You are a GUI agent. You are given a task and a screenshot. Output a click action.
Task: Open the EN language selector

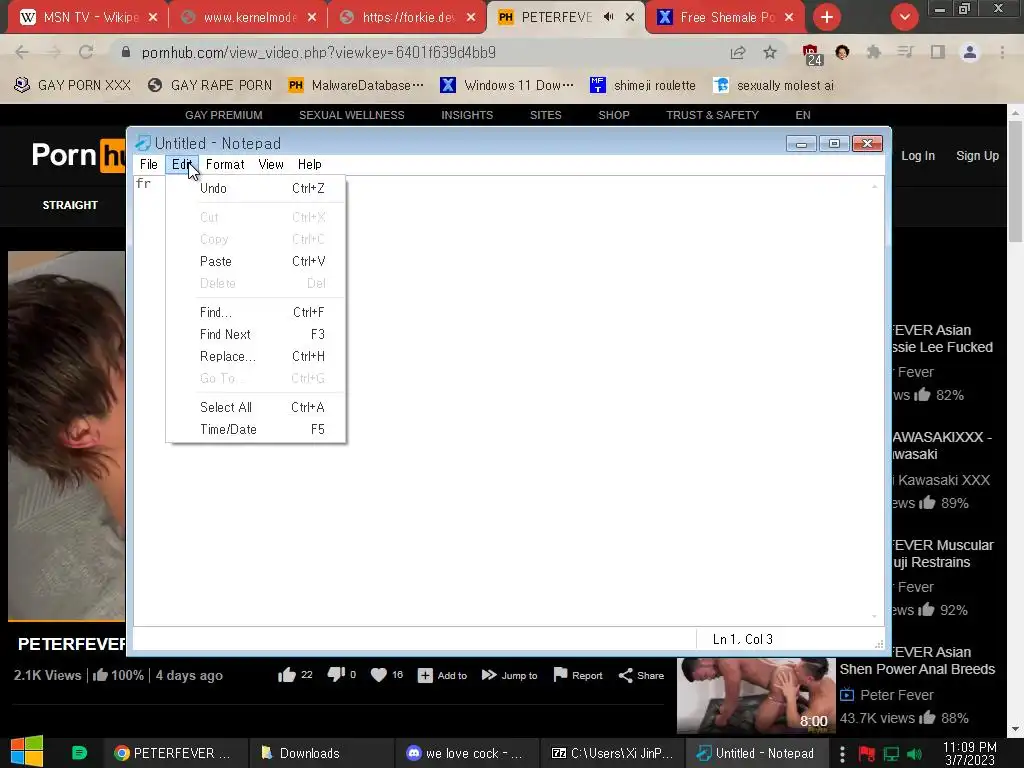(803, 116)
